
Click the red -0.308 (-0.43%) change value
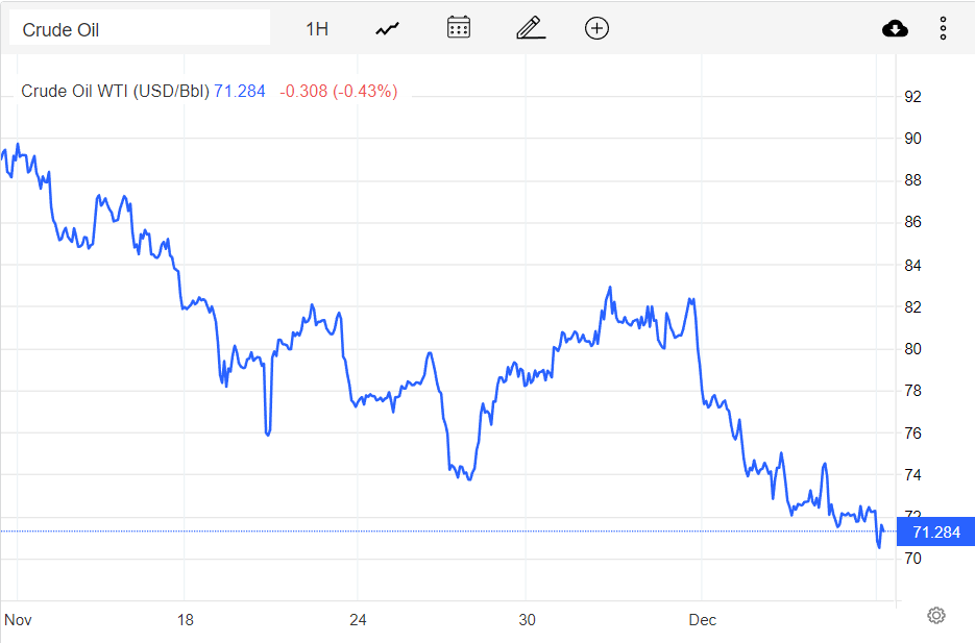pyautogui.click(x=338, y=91)
